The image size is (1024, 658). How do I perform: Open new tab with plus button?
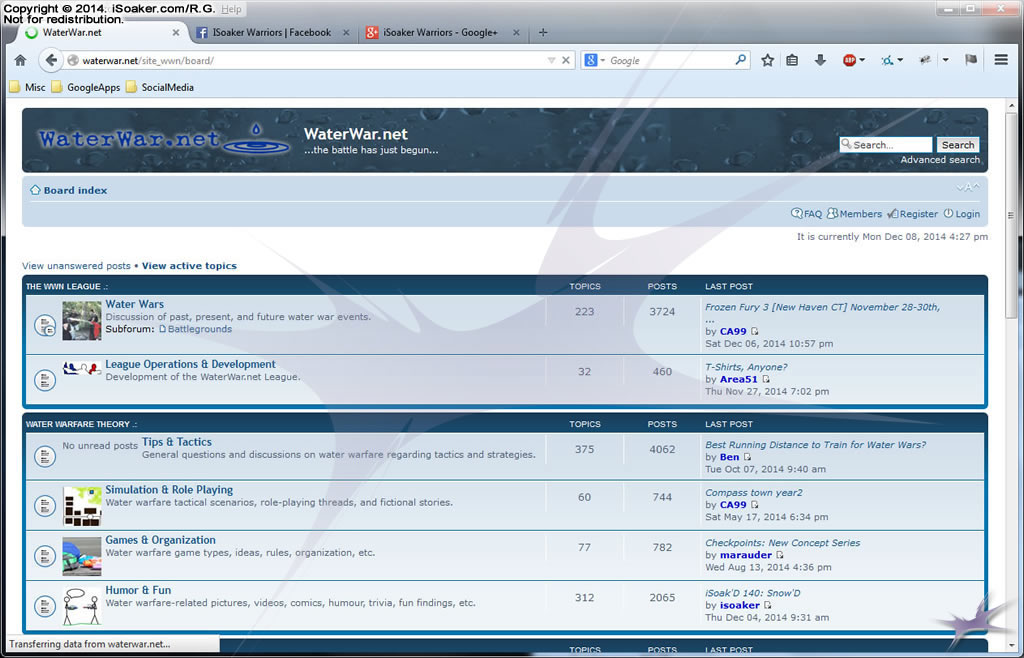click(x=543, y=33)
